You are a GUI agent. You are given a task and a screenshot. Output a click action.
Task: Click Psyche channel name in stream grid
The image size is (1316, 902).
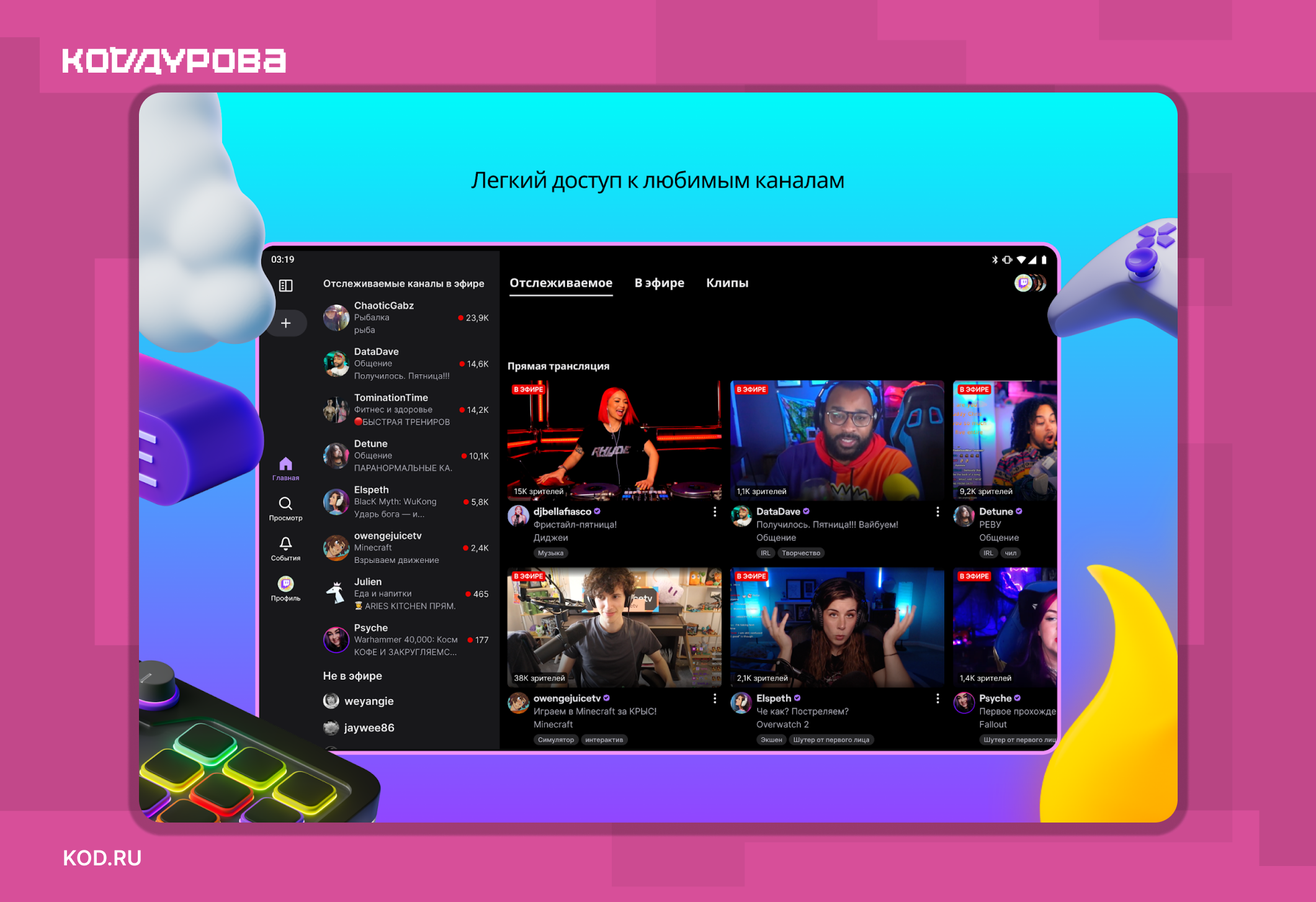pyautogui.click(x=995, y=698)
